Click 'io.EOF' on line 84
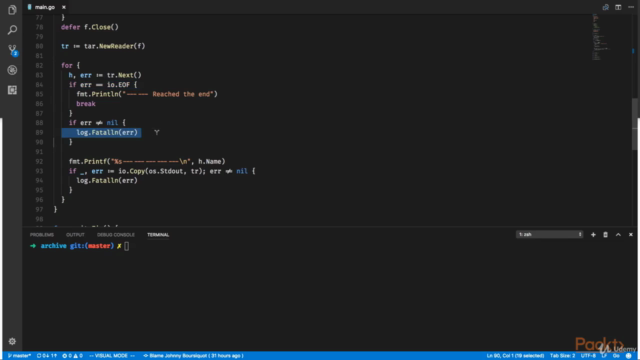 [118, 85]
